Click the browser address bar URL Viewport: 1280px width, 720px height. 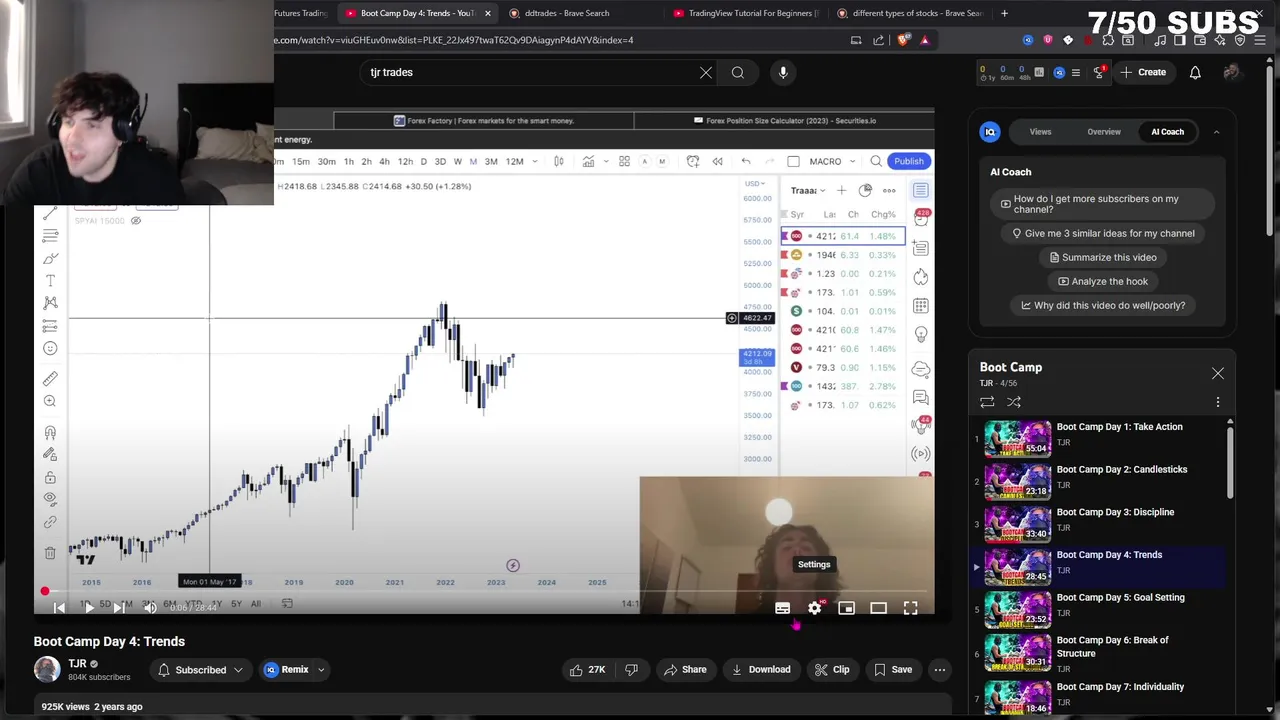[454, 40]
